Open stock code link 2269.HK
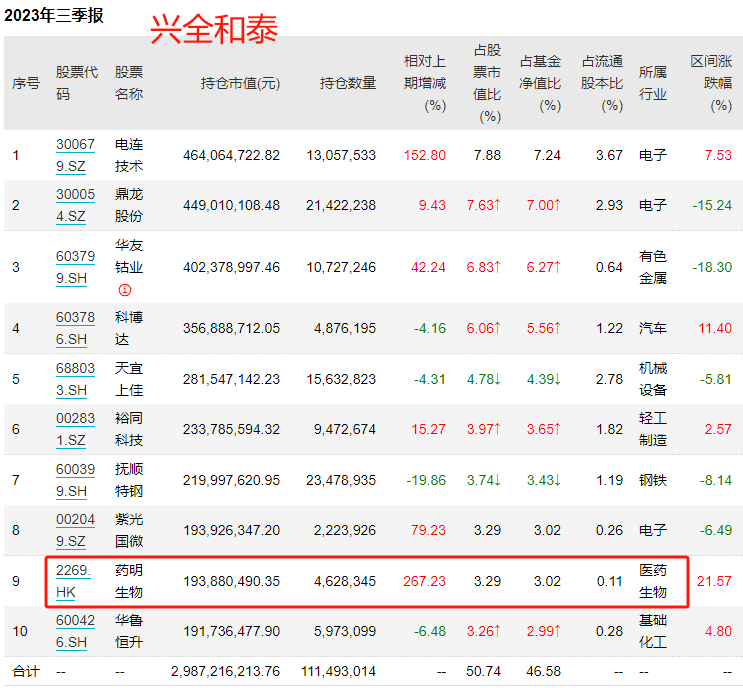 pos(73,581)
